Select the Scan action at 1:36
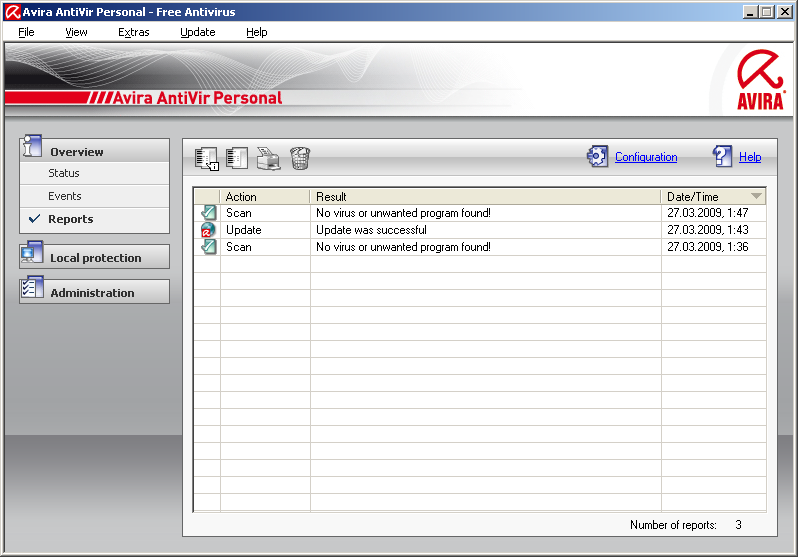The image size is (798, 557). coord(239,247)
